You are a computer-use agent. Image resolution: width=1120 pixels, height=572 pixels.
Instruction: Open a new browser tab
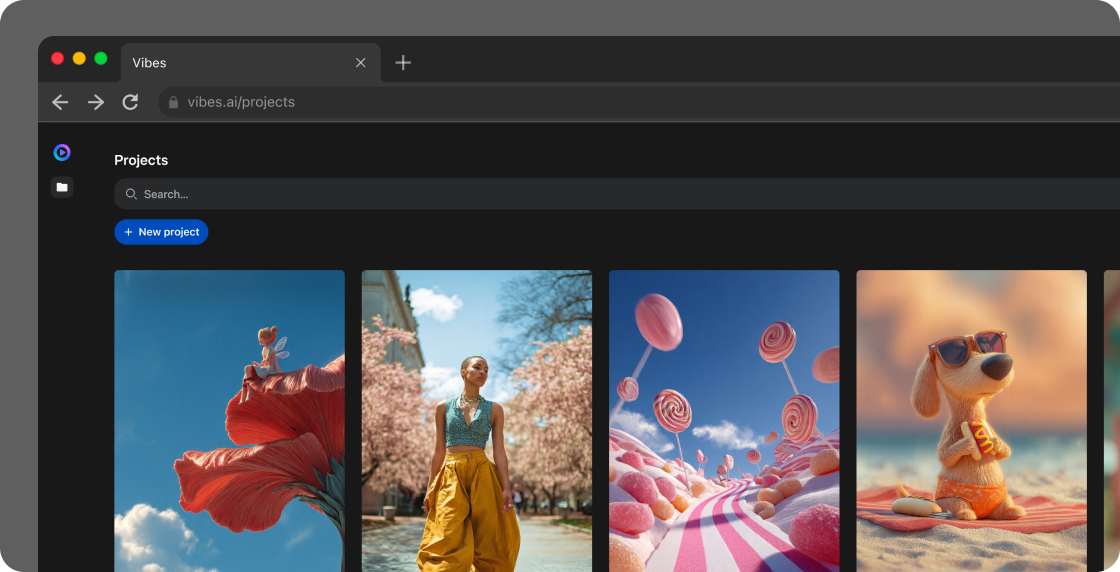click(x=403, y=63)
